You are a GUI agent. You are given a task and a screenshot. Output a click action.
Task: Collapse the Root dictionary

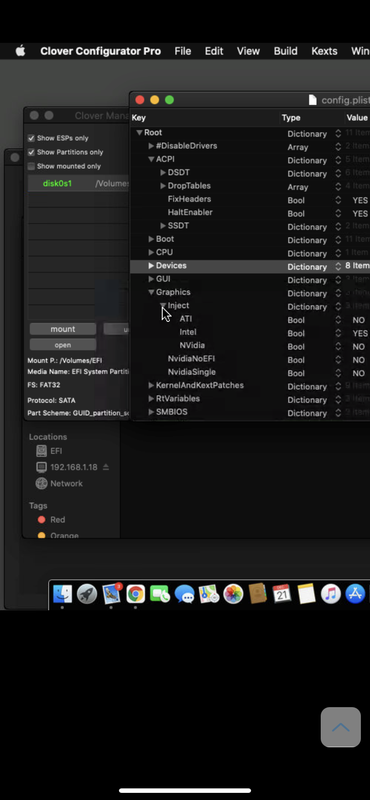click(139, 133)
